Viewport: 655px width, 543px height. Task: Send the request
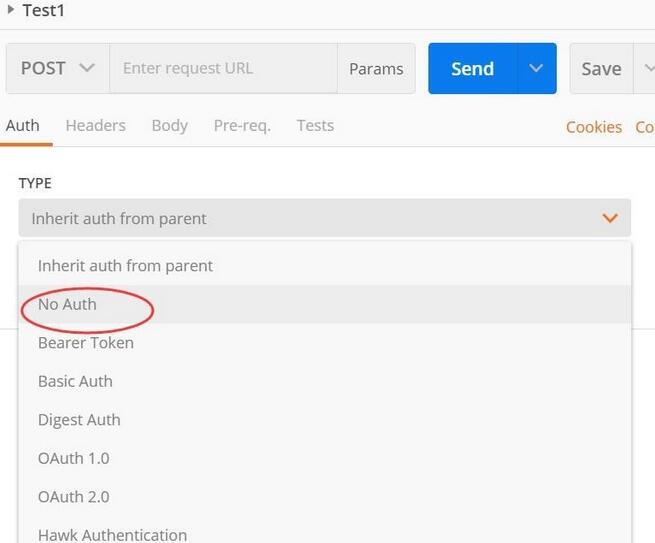[472, 69]
